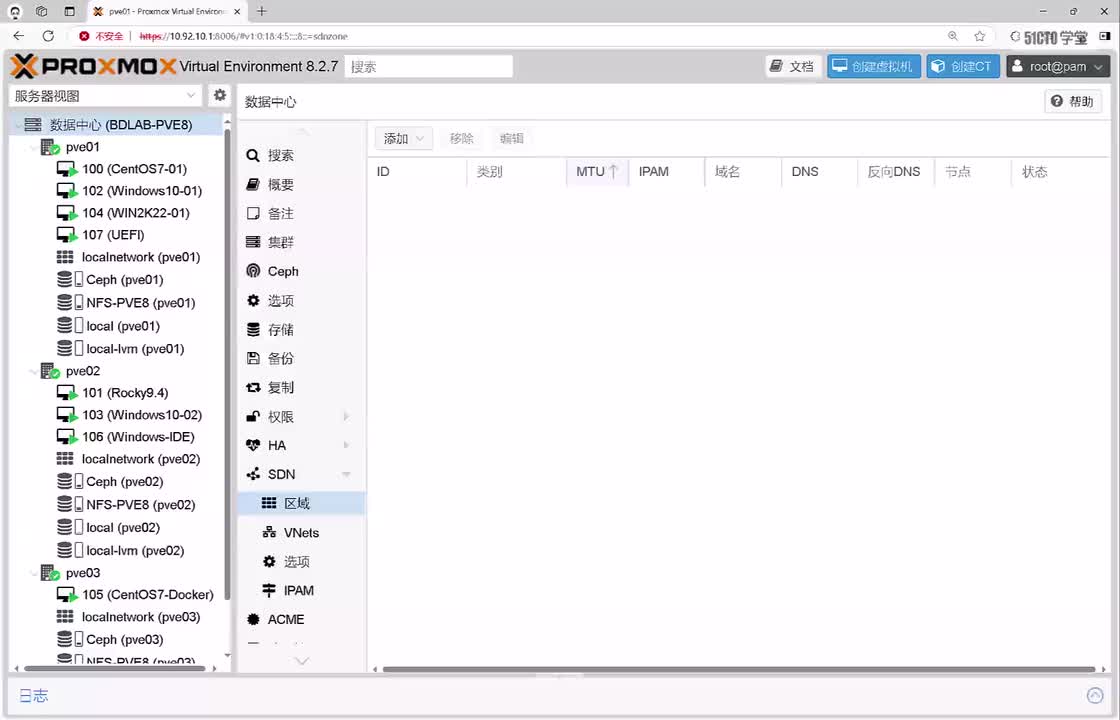Open the 添加 zone dropdown

404,139
